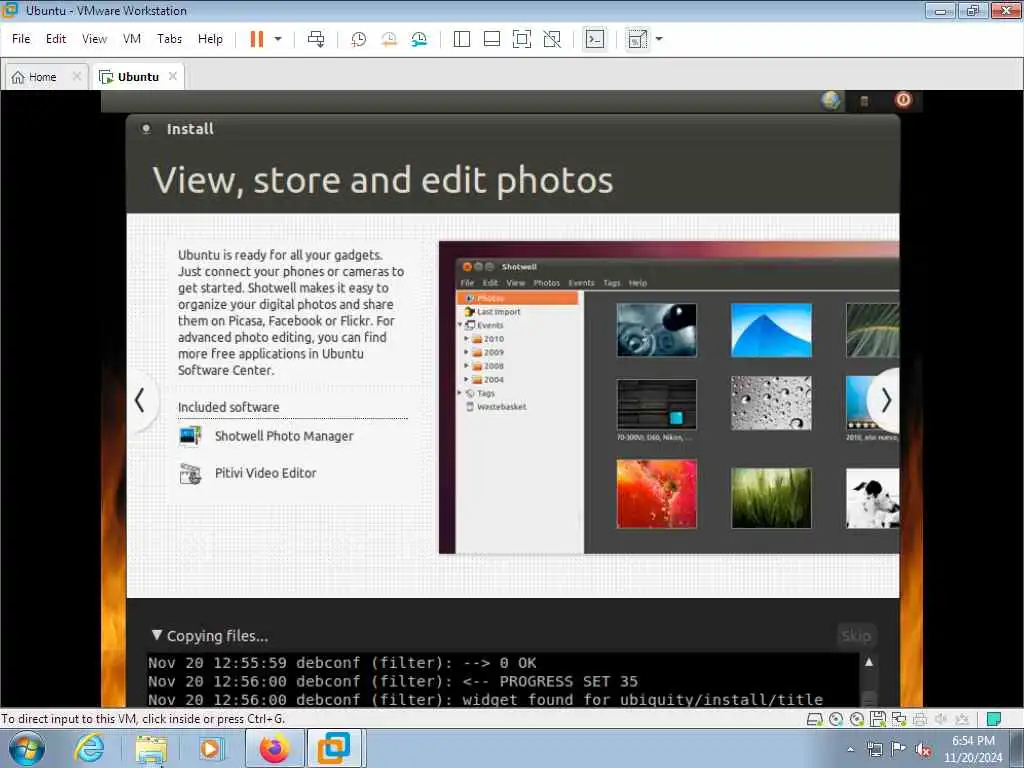Click the floppy device status icon
1024x768 pixels.
(x=878, y=720)
